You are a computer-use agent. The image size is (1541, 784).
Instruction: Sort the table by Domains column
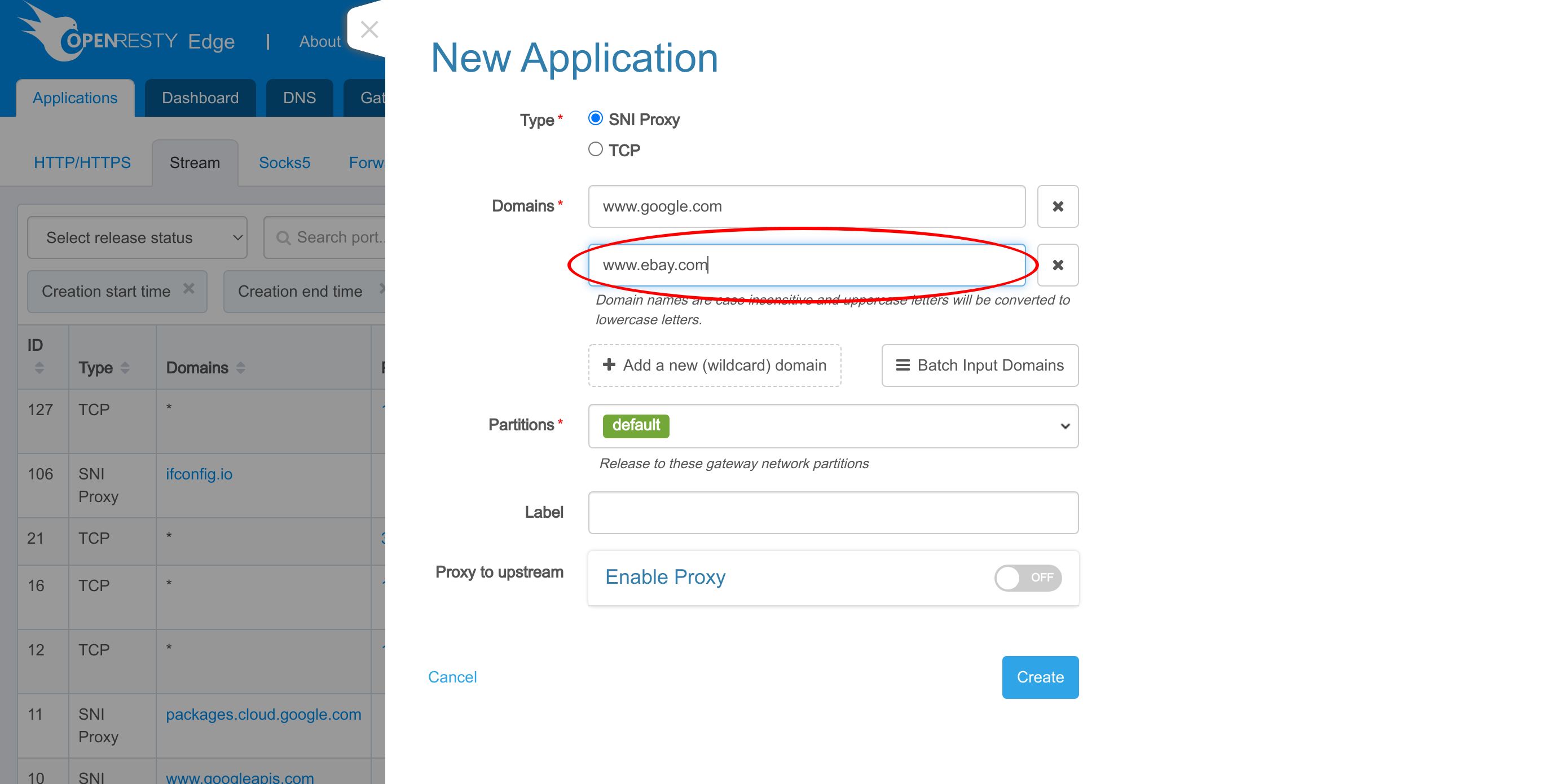pyautogui.click(x=240, y=368)
